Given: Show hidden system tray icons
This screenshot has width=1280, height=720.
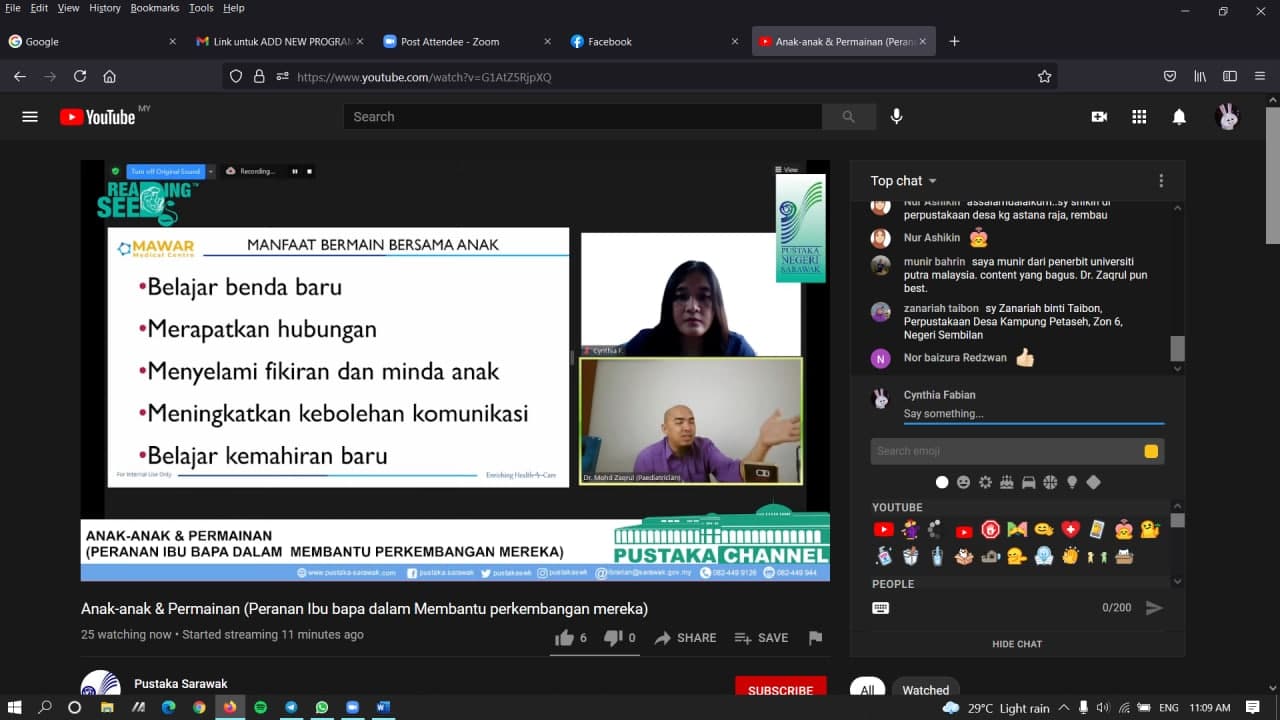Looking at the screenshot, I should (1064, 708).
